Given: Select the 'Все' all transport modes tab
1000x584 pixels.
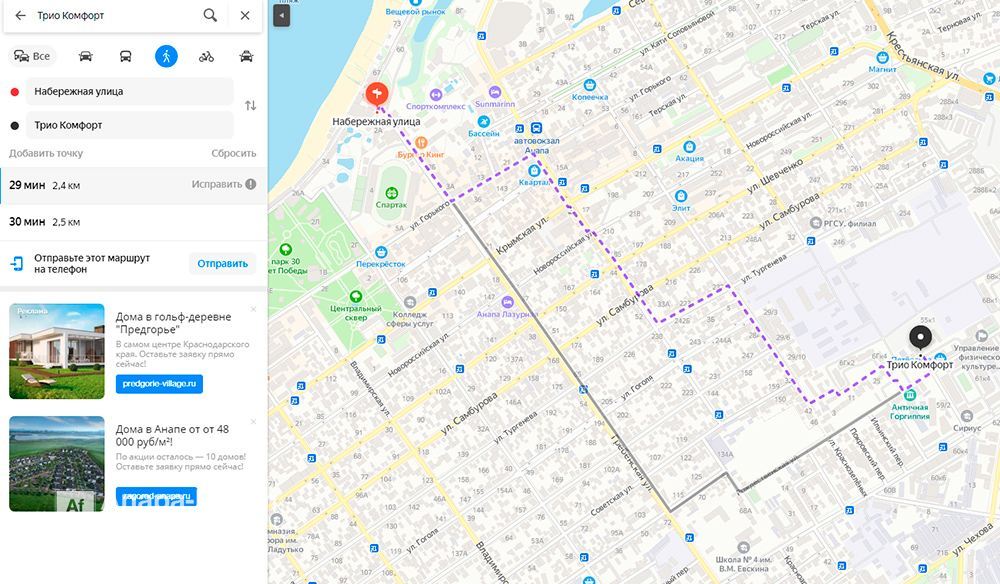Looking at the screenshot, I should coord(33,56).
